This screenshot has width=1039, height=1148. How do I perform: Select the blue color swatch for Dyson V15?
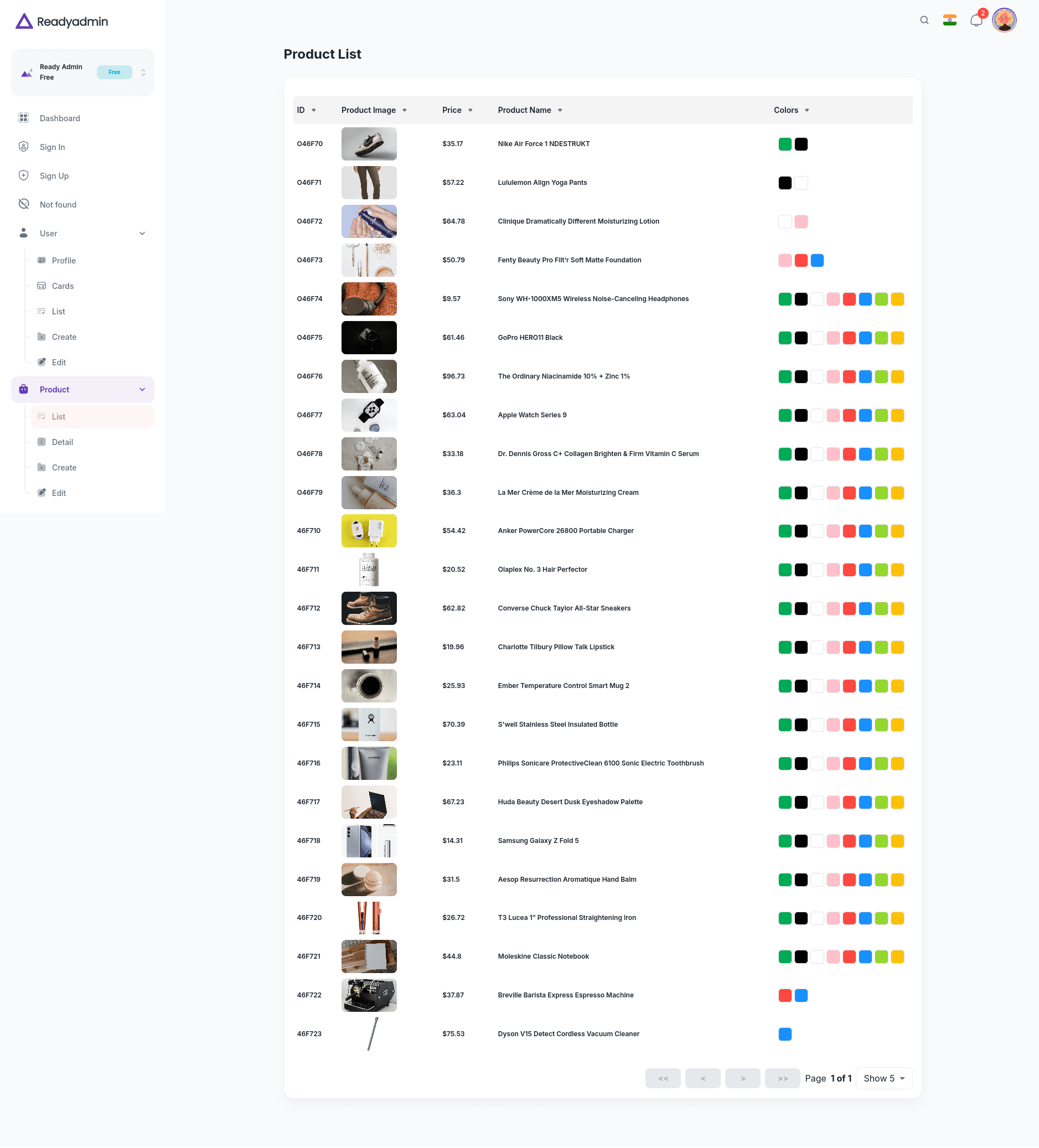click(x=784, y=1034)
